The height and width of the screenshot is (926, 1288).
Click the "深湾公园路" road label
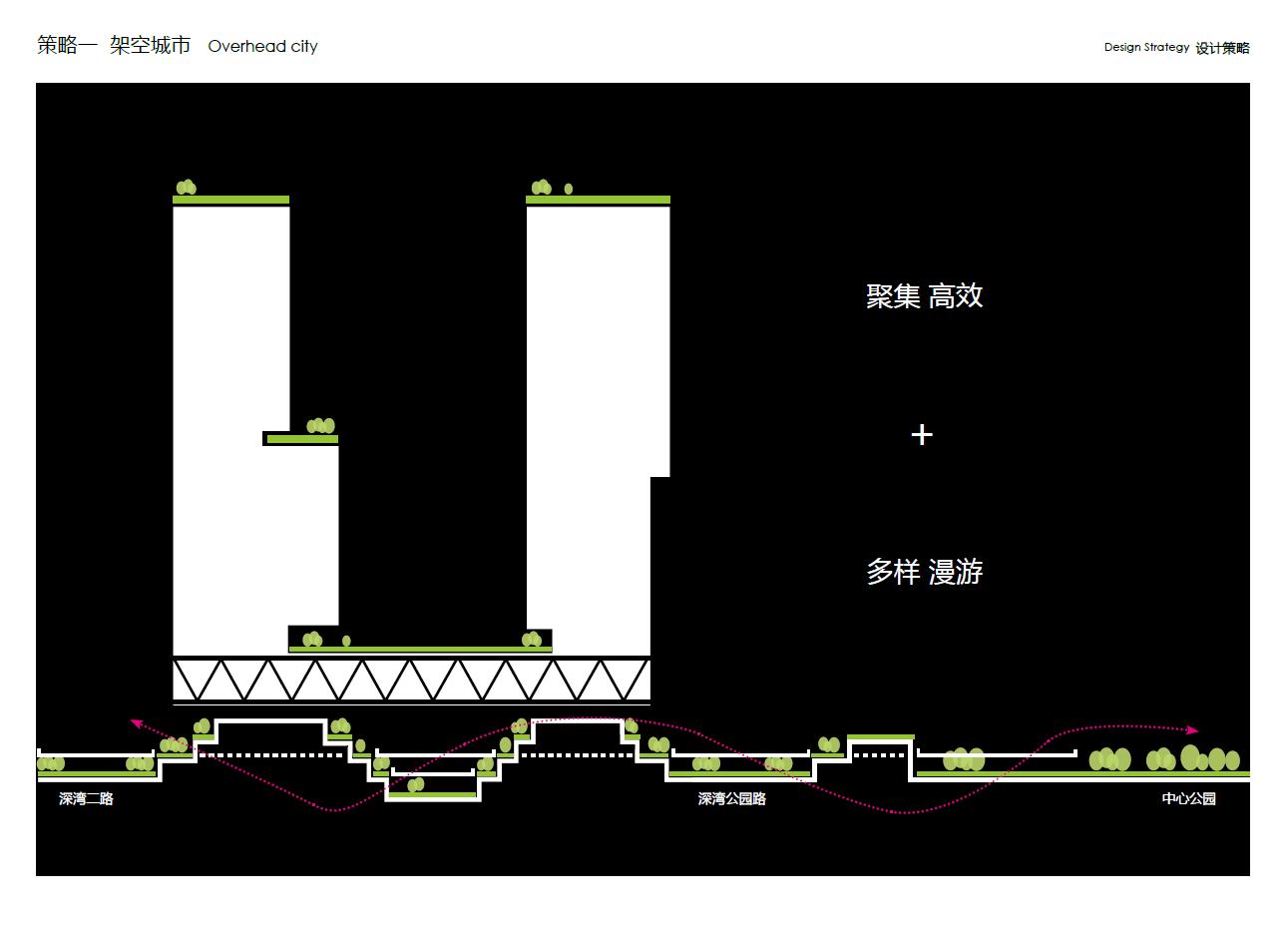pyautogui.click(x=732, y=799)
